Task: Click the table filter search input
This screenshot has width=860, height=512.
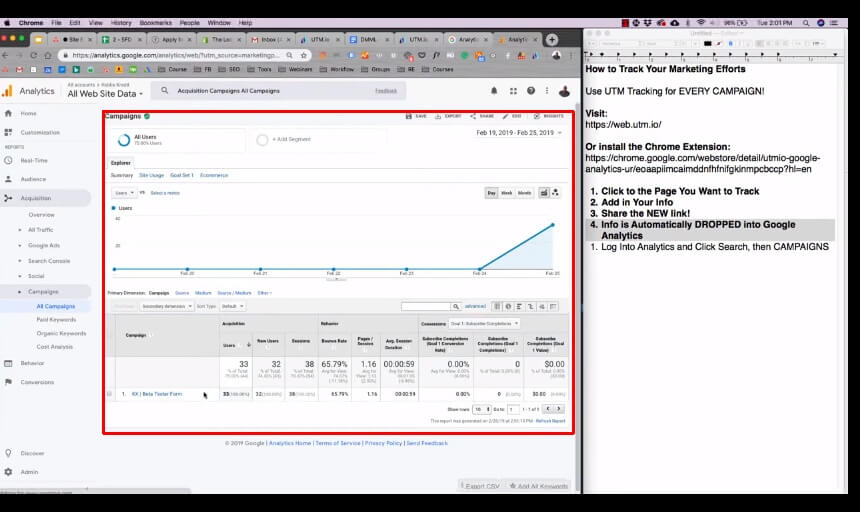Action: 426,306
